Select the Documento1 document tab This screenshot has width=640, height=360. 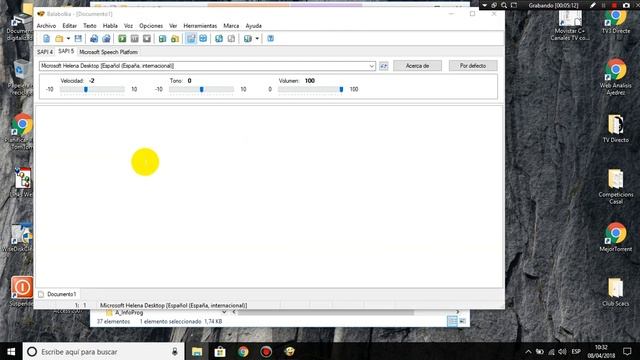[x=57, y=294]
